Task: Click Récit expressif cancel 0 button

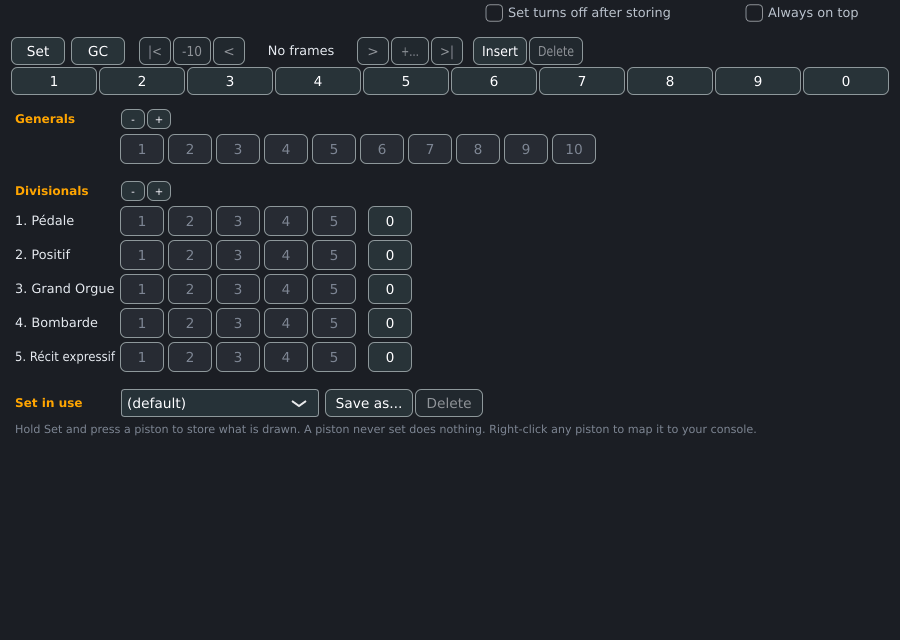Action: click(390, 357)
